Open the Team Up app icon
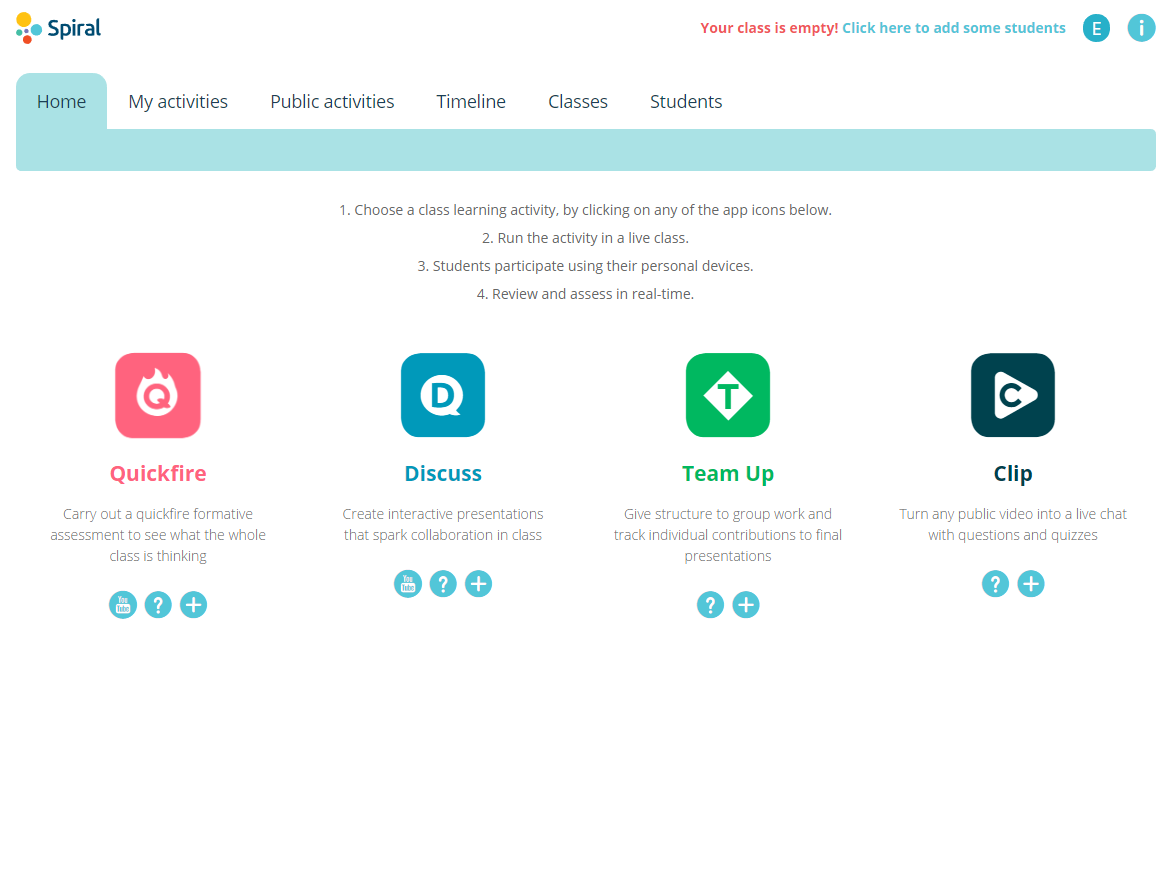Viewport: 1165px width, 869px height. click(728, 395)
